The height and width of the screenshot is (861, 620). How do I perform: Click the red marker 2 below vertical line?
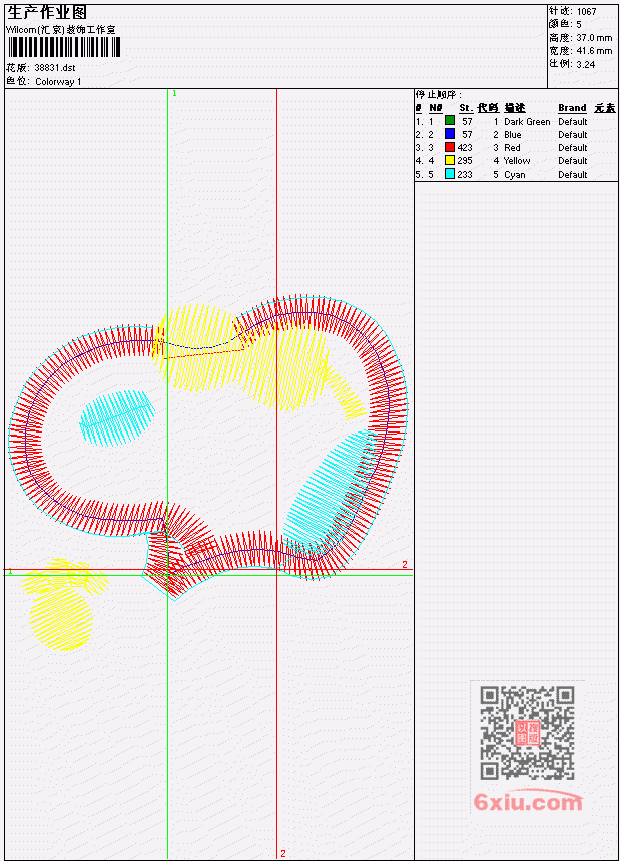[283, 853]
